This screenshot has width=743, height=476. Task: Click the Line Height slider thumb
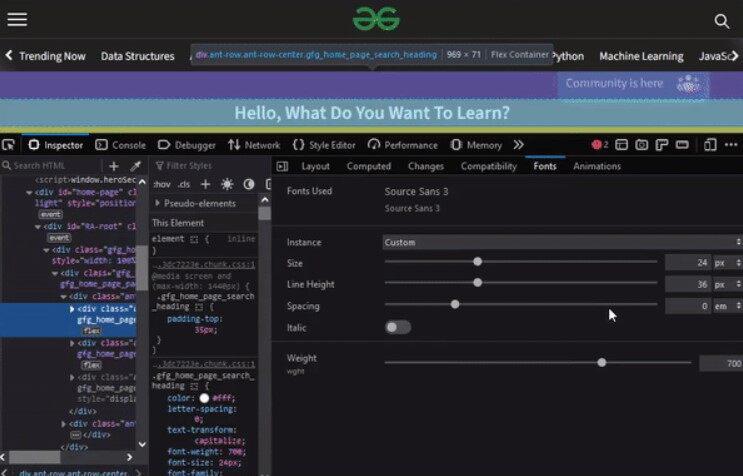[478, 283]
